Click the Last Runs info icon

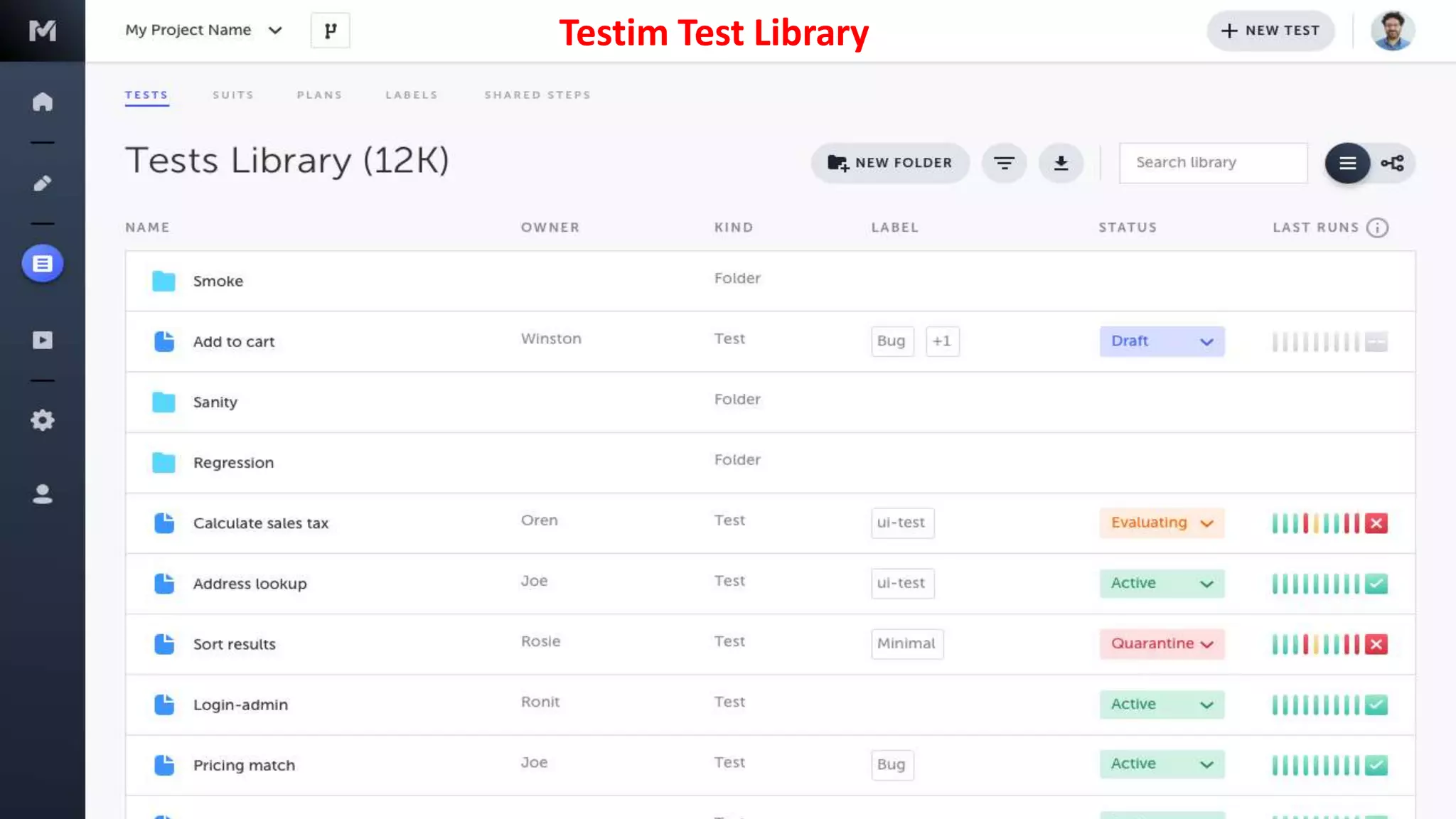tap(1377, 227)
